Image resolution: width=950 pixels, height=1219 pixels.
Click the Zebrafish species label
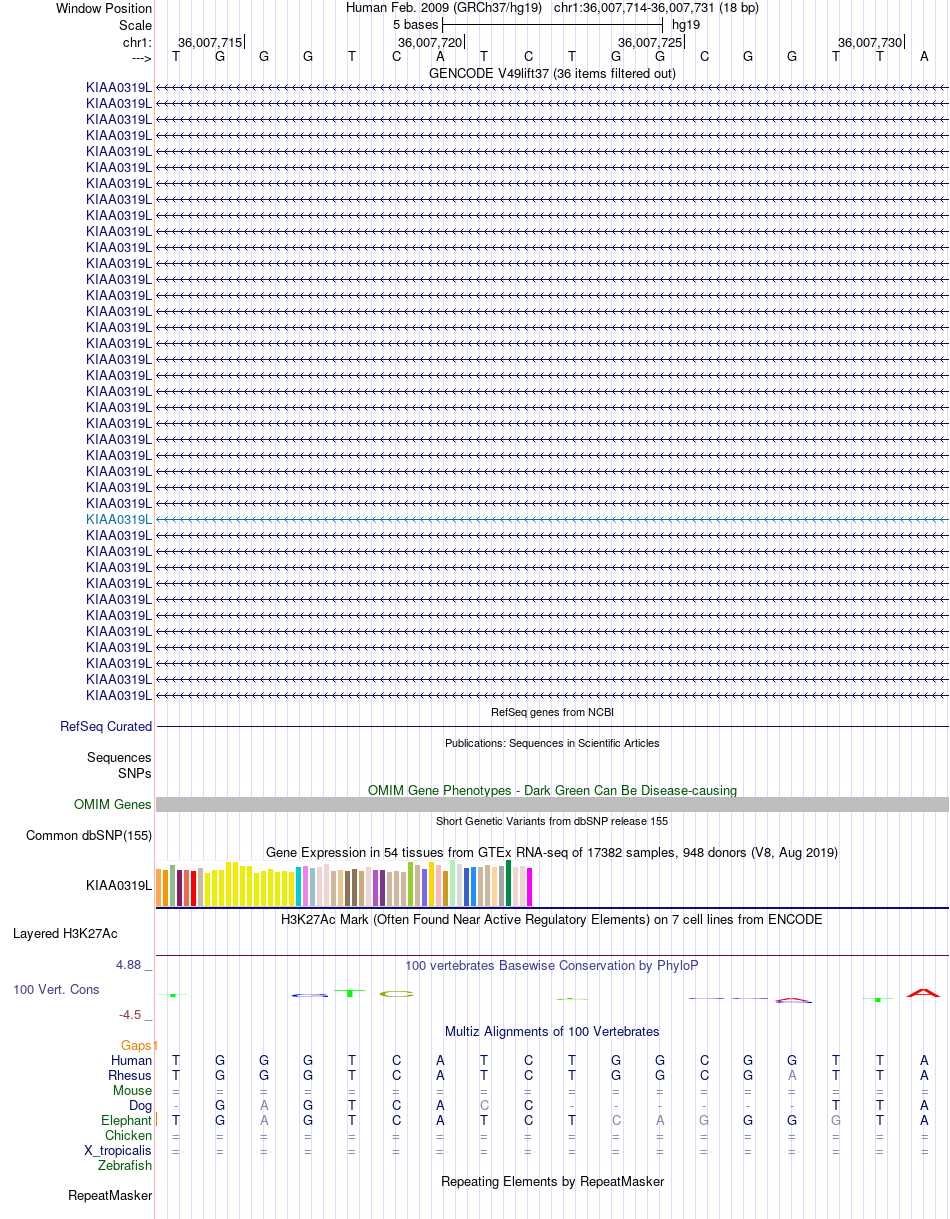[125, 1166]
